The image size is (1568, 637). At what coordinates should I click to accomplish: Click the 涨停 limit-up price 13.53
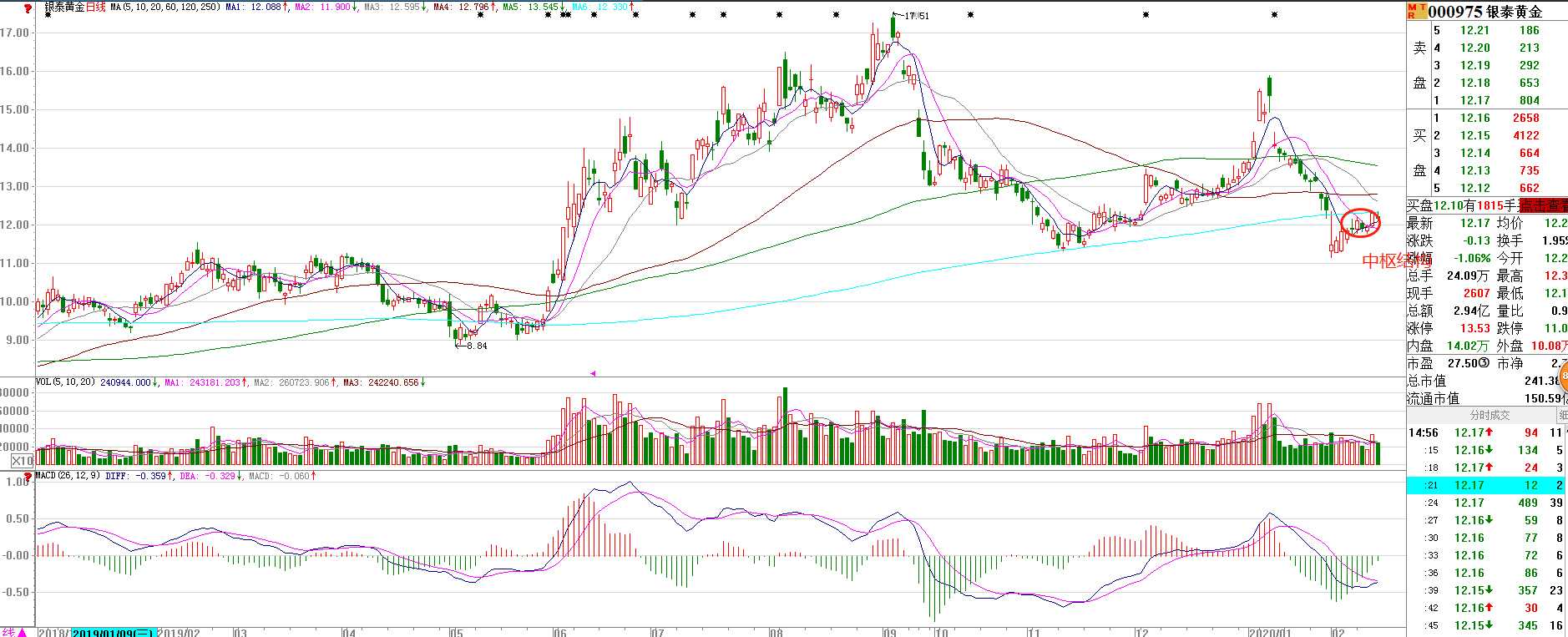point(1474,328)
